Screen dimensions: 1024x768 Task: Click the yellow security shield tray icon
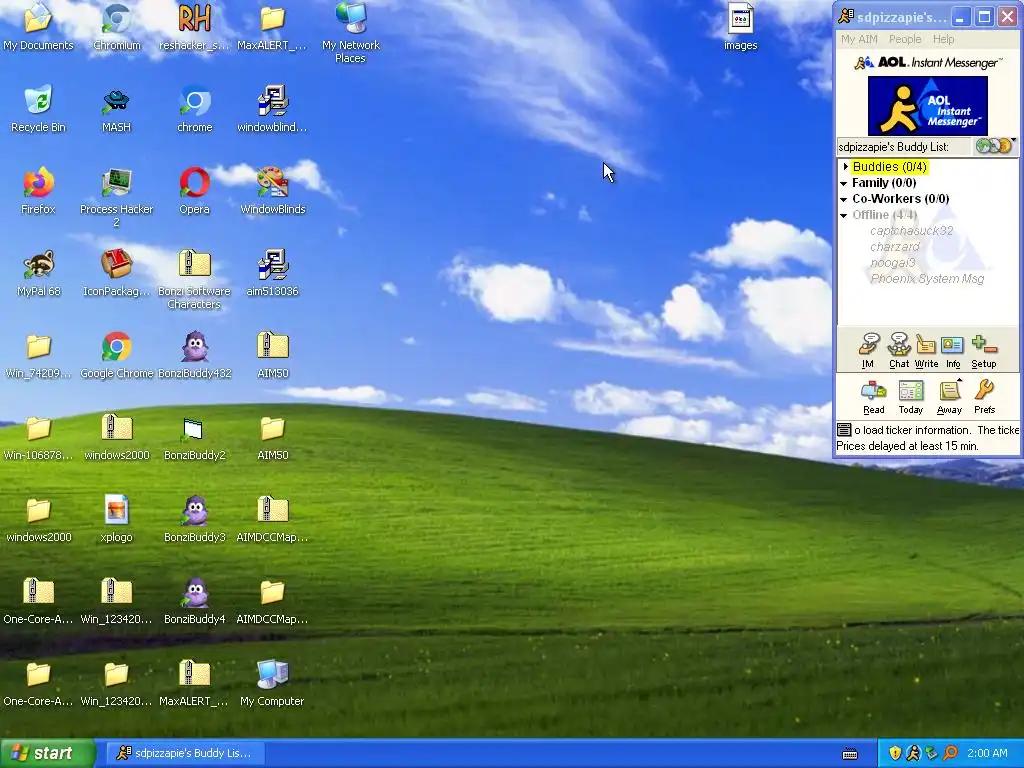click(x=895, y=753)
